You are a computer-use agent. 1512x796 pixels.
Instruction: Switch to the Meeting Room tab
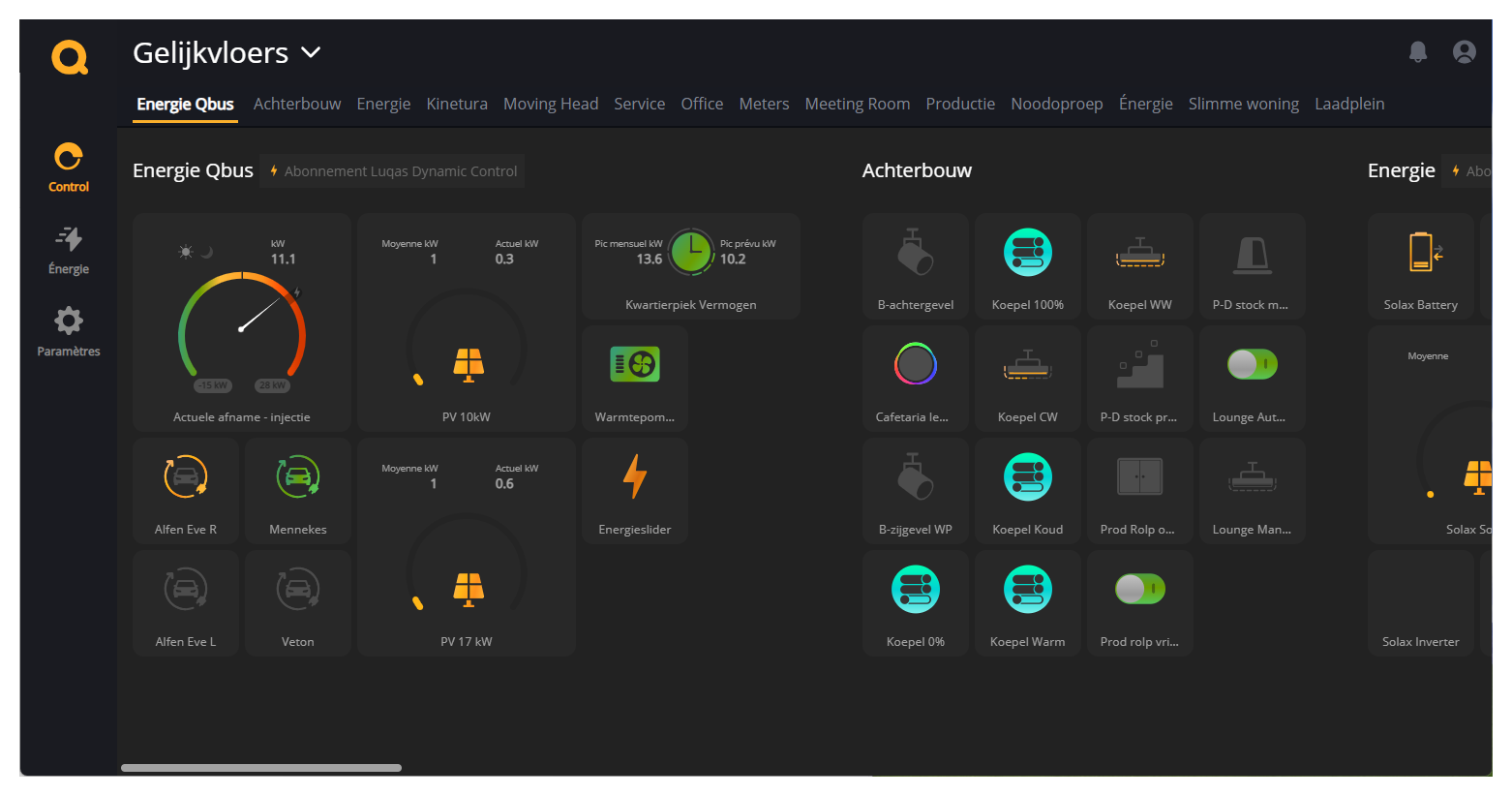(x=857, y=104)
